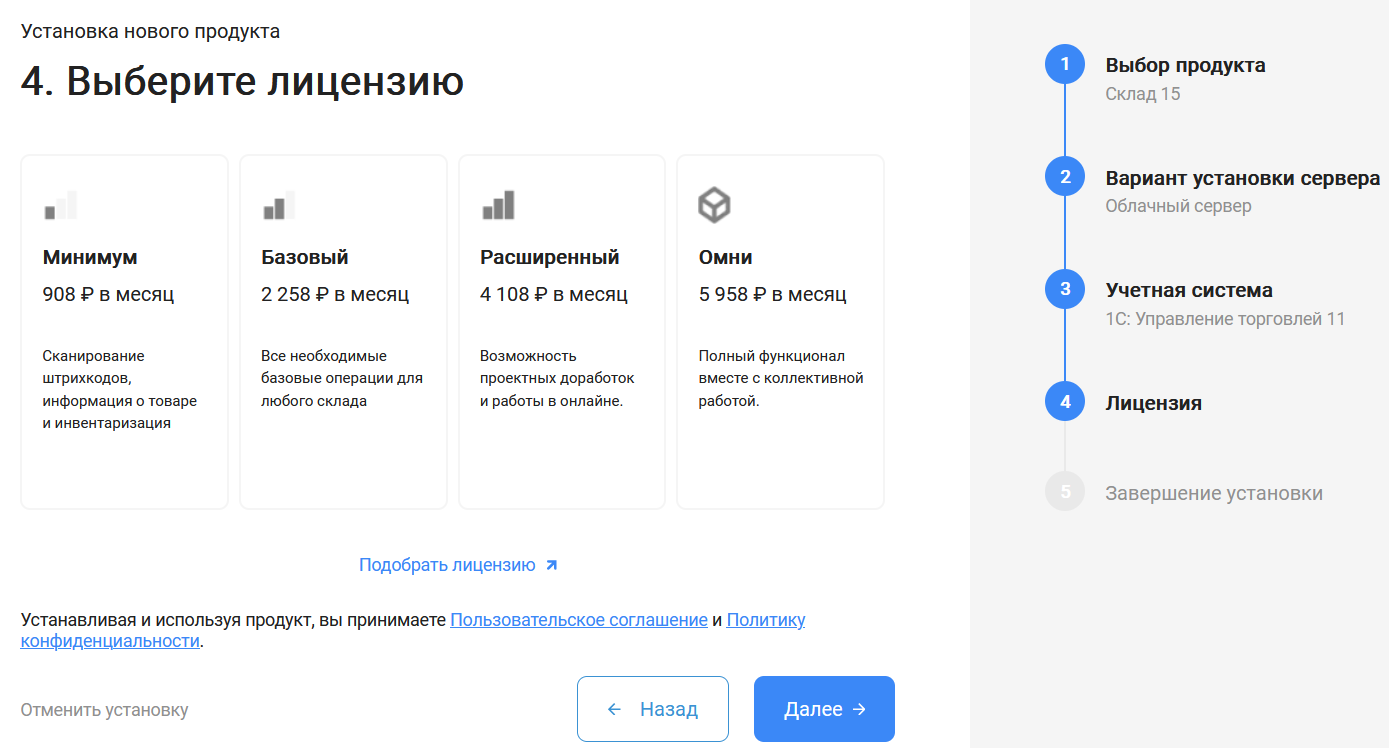Open Пользовательское соглашение link
This screenshot has height=748, width=1389.
coord(579,620)
